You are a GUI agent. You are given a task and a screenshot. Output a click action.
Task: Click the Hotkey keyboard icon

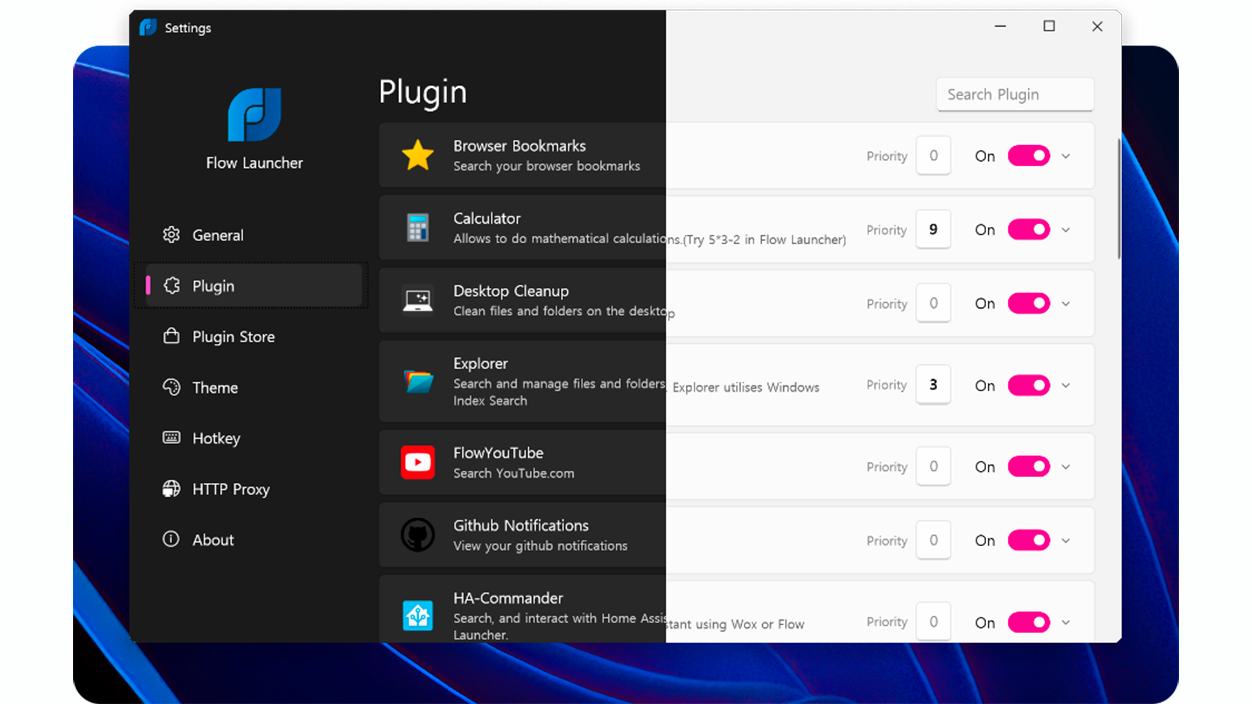coord(171,438)
